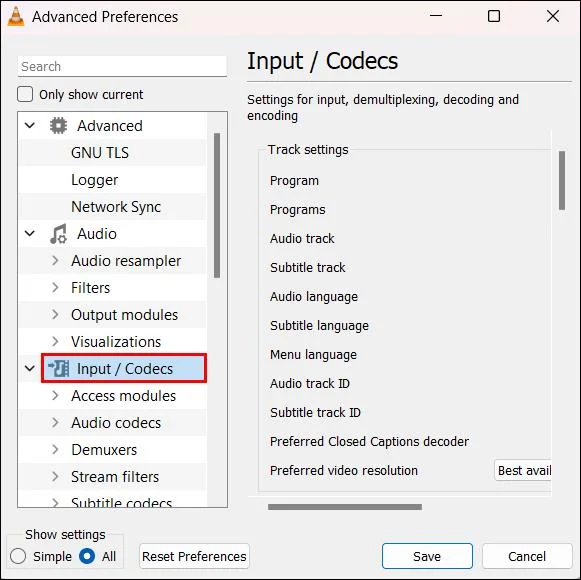Select the Simple settings radio button
The width and height of the screenshot is (581, 580).
18,556
